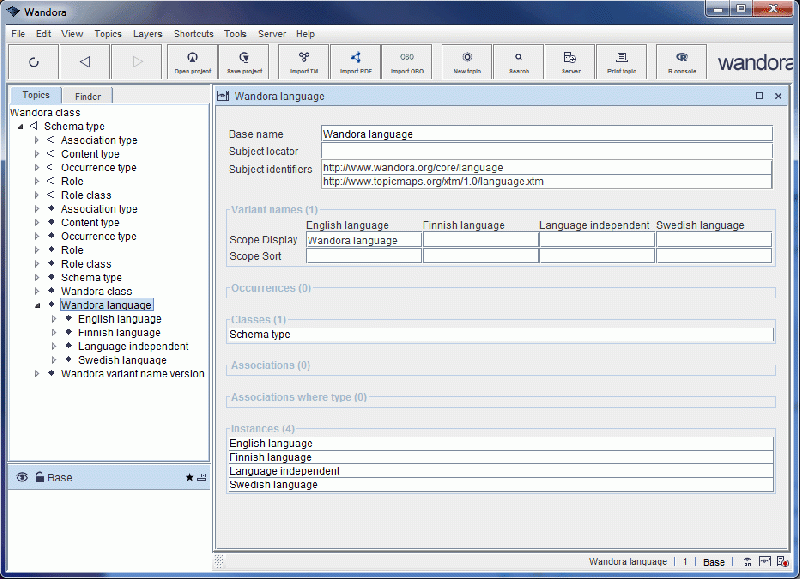Collapse the Wandora language tree node

point(37,305)
